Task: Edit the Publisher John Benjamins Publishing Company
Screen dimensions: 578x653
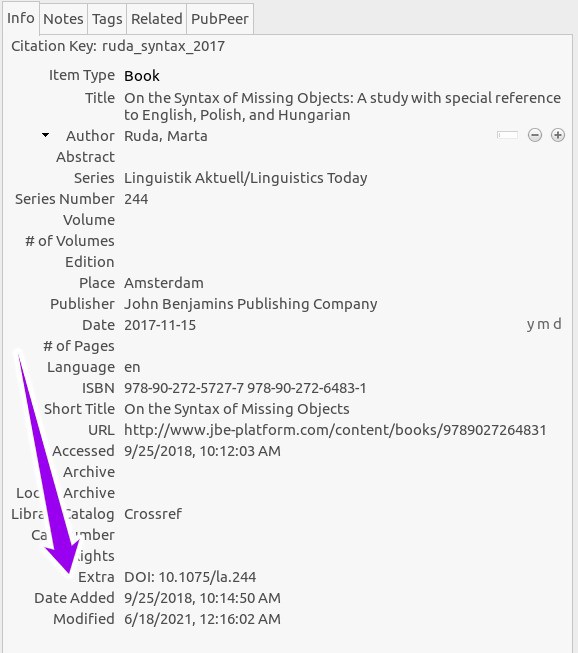Action: click(x=251, y=304)
